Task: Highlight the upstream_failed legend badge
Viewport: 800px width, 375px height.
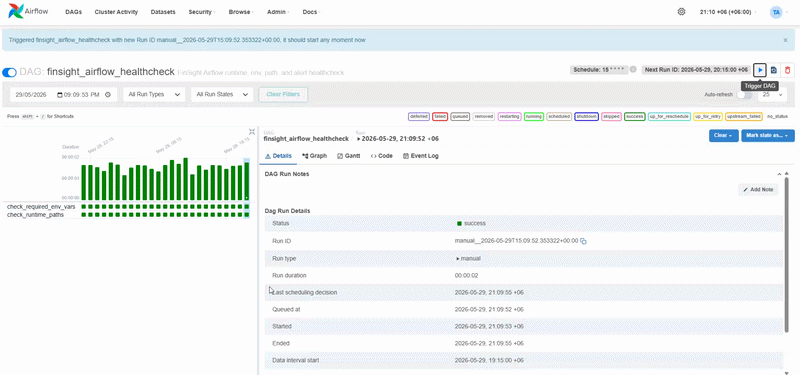Action: 744,117
